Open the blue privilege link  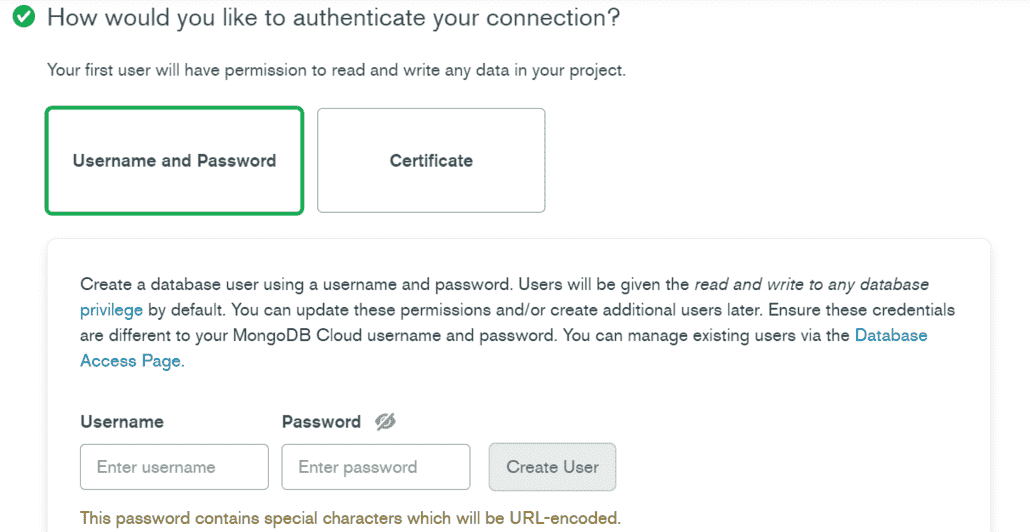[x=111, y=310]
